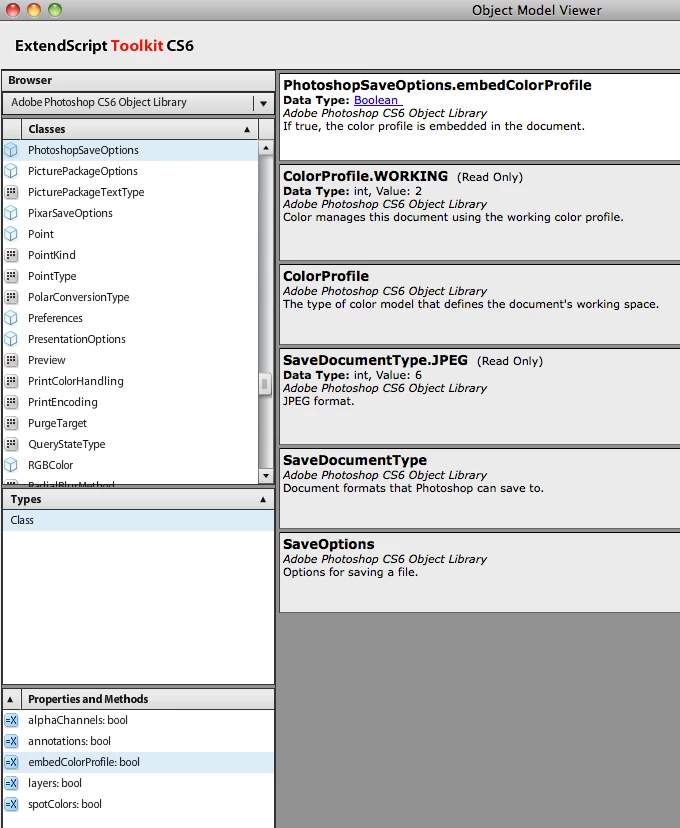Click the ColorProfile heading text
Viewport: 680px width, 828px height.
click(326, 276)
